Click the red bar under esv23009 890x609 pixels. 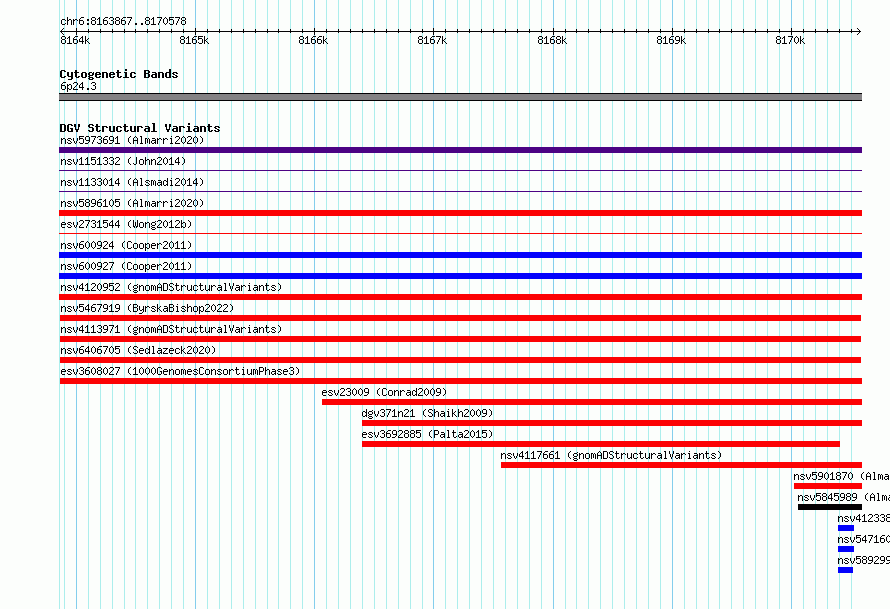[592, 402]
